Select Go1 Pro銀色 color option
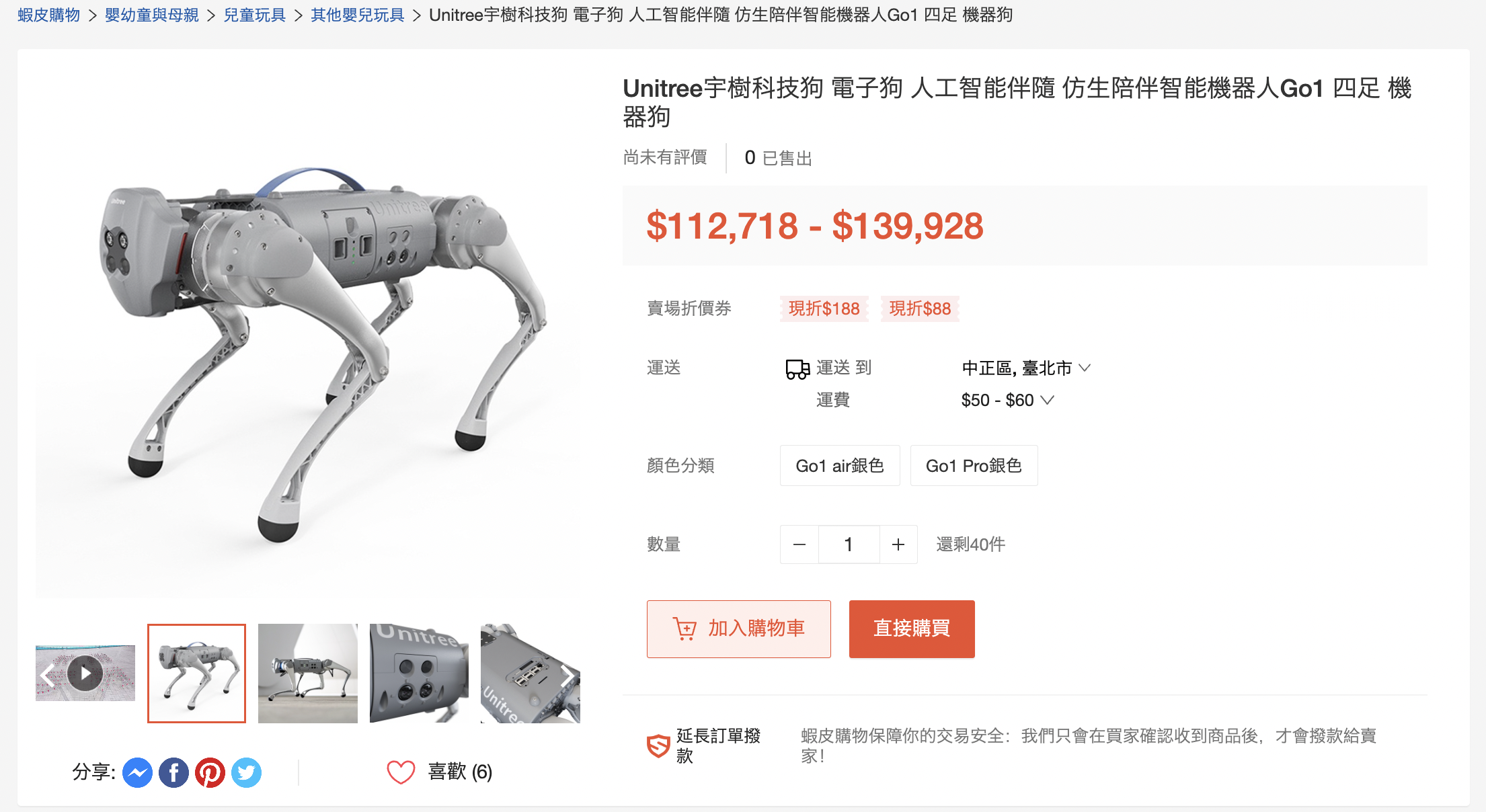Viewport: 1486px width, 812px height. pos(974,465)
